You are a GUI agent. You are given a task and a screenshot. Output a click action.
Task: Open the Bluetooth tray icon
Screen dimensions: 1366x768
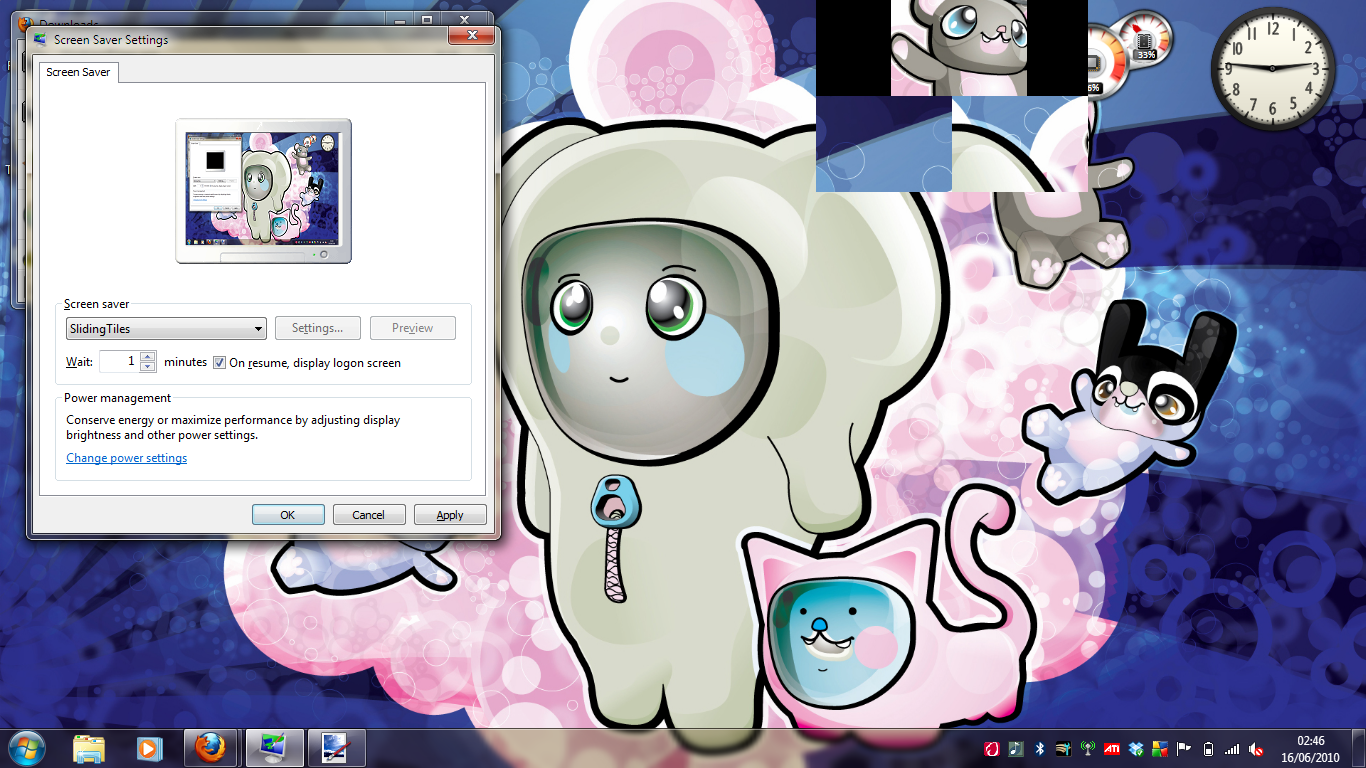point(1040,748)
